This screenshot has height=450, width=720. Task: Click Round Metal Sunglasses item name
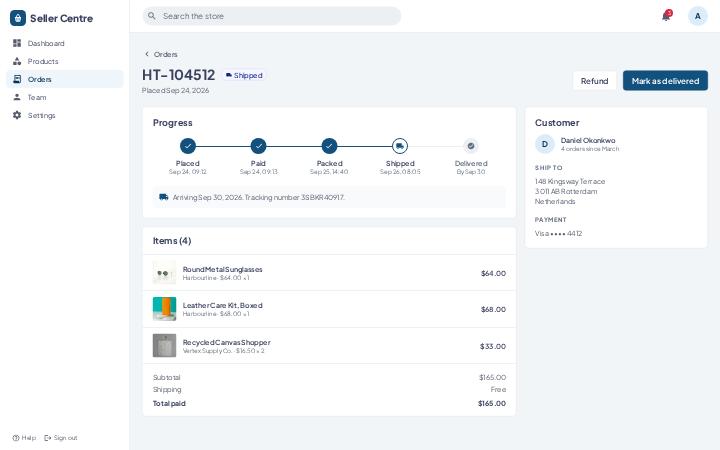(223, 269)
